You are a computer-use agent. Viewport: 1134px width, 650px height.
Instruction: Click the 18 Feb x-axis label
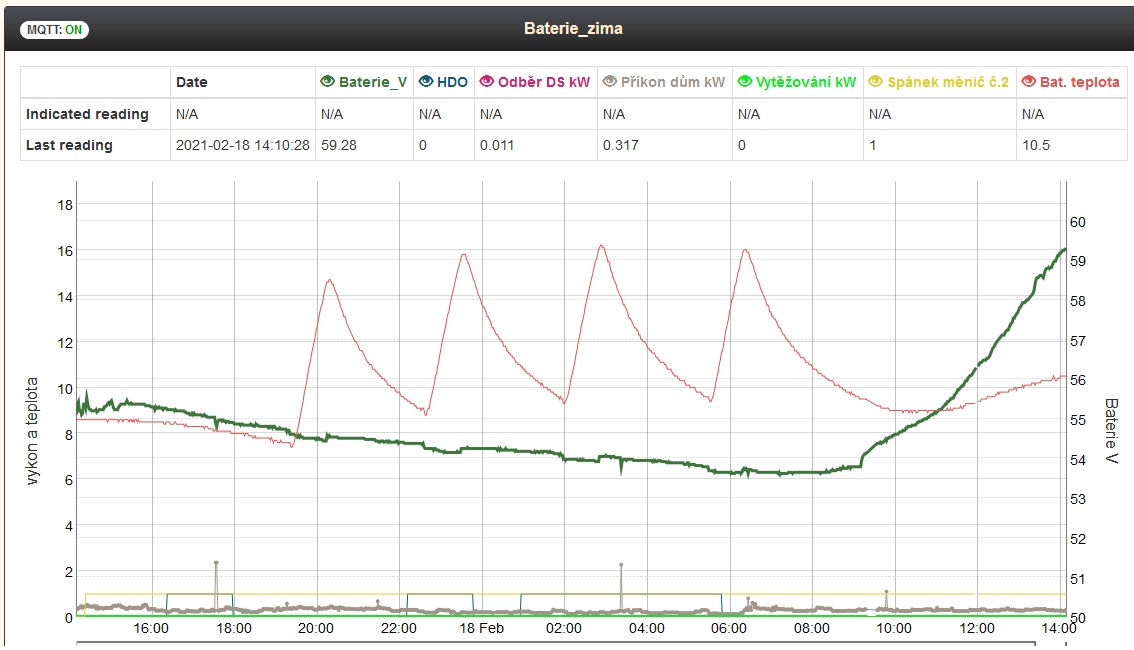coord(482,628)
